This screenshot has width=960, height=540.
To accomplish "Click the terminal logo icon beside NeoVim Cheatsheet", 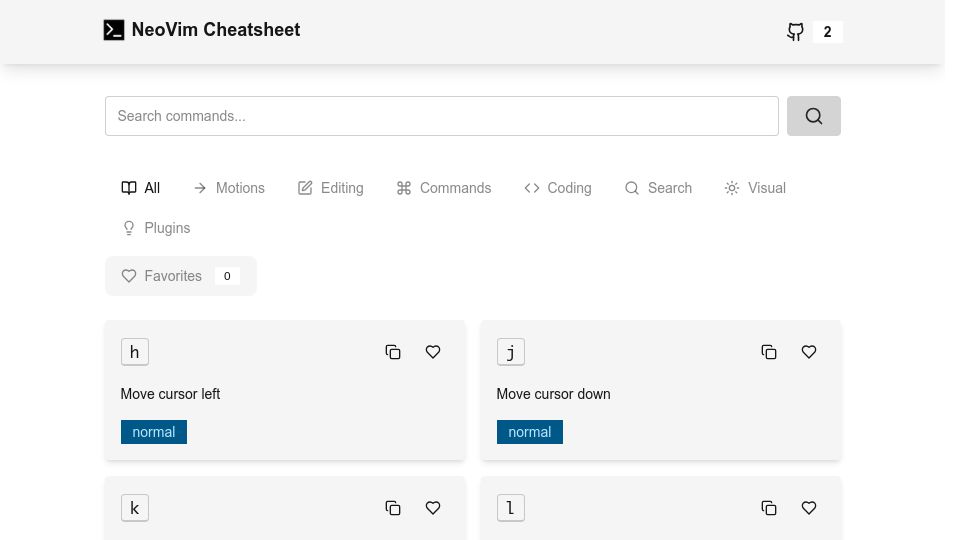I will [114, 30].
